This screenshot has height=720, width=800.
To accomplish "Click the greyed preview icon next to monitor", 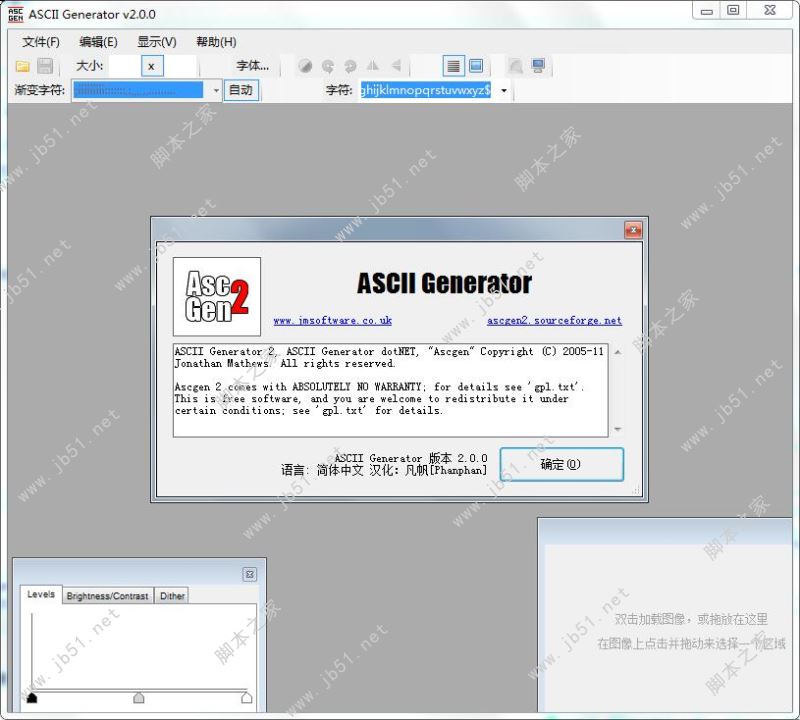I will coord(516,66).
